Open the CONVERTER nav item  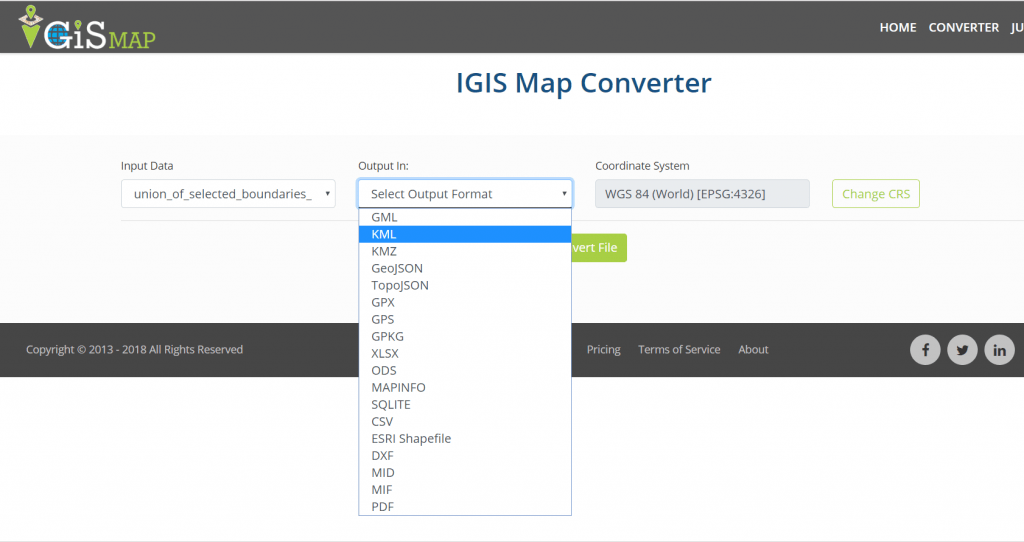point(964,27)
